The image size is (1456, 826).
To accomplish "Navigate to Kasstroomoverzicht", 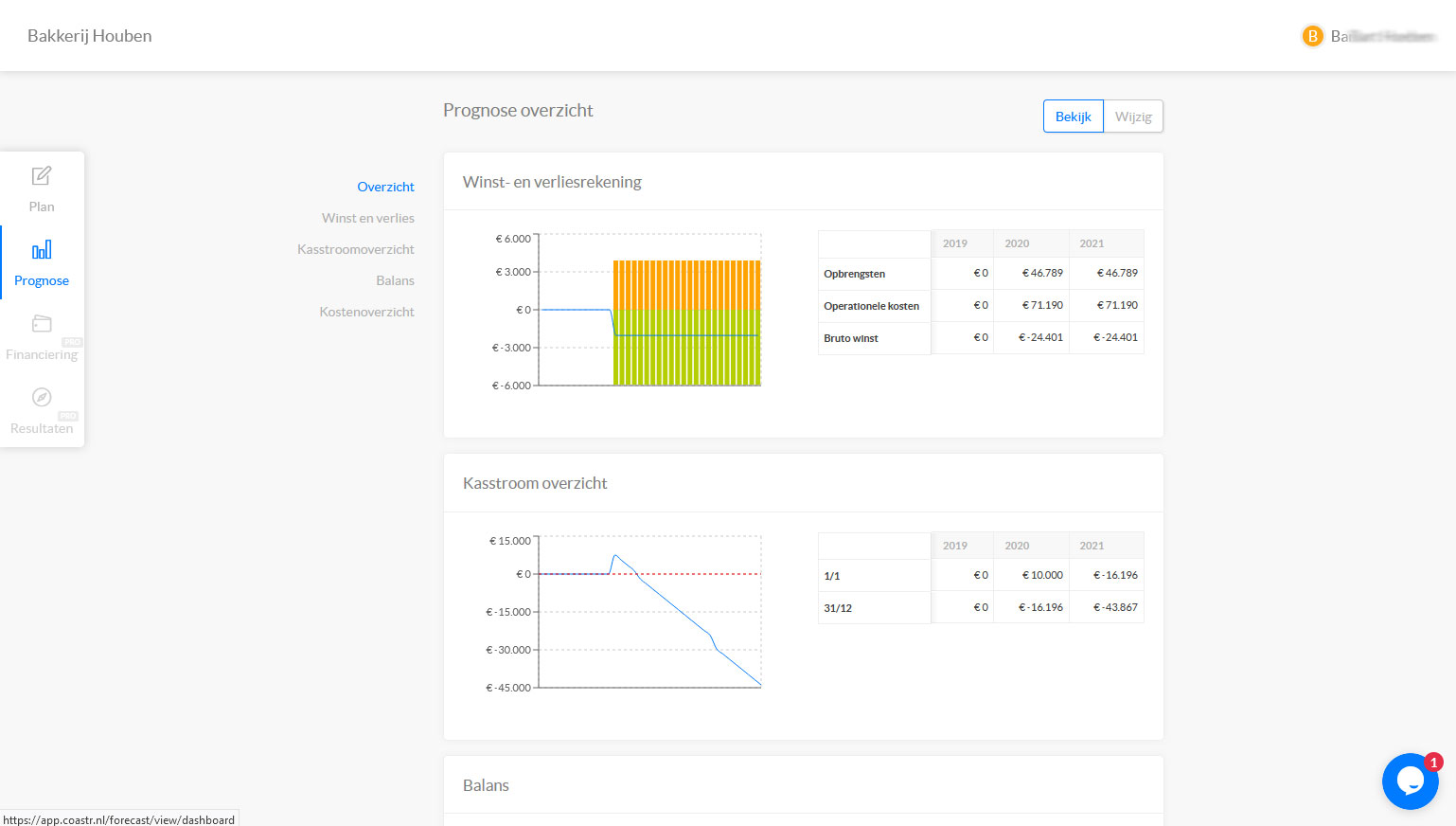I will point(355,249).
